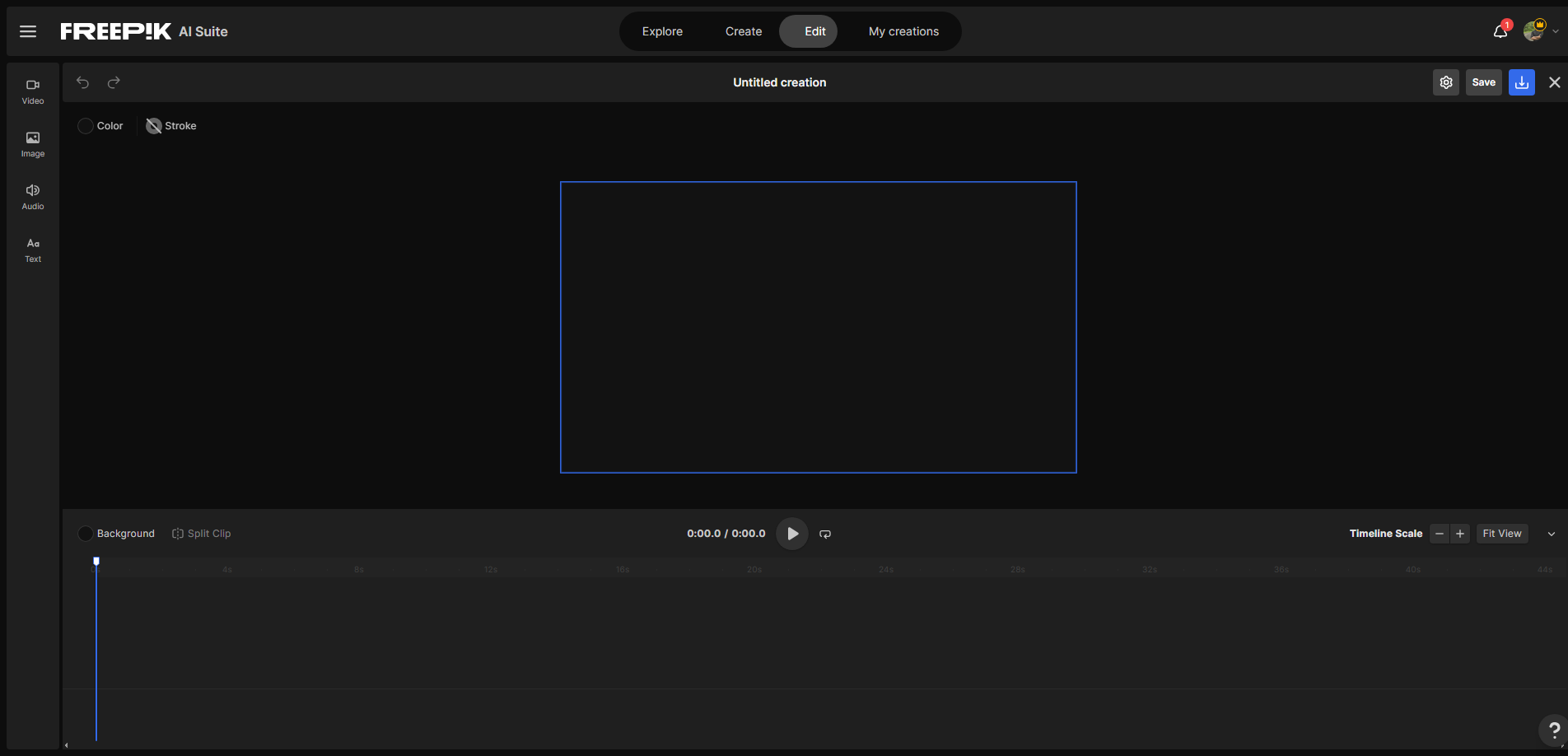The image size is (1568, 756).
Task: Click the Save button
Action: (x=1483, y=82)
